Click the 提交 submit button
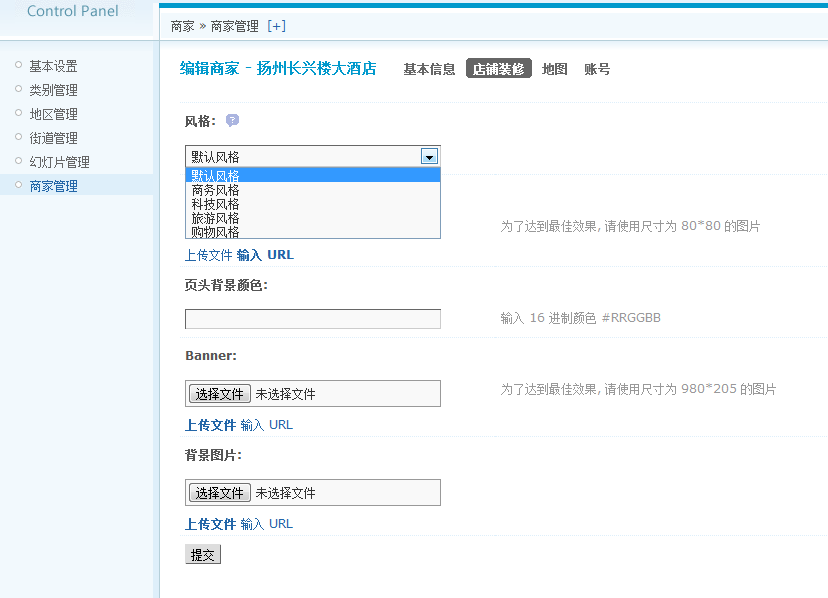Image resolution: width=828 pixels, height=598 pixels. coord(203,555)
